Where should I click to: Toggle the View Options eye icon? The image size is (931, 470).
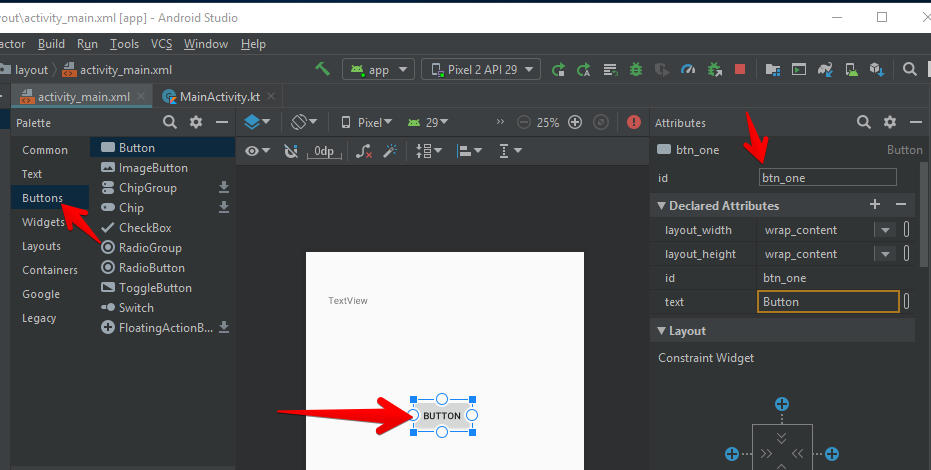coord(257,151)
